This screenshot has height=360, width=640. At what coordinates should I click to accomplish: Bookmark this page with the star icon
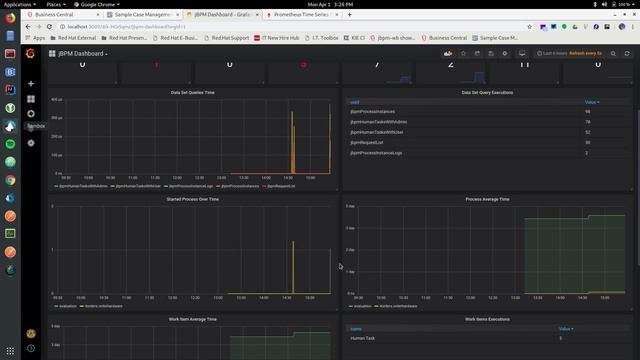(529, 27)
